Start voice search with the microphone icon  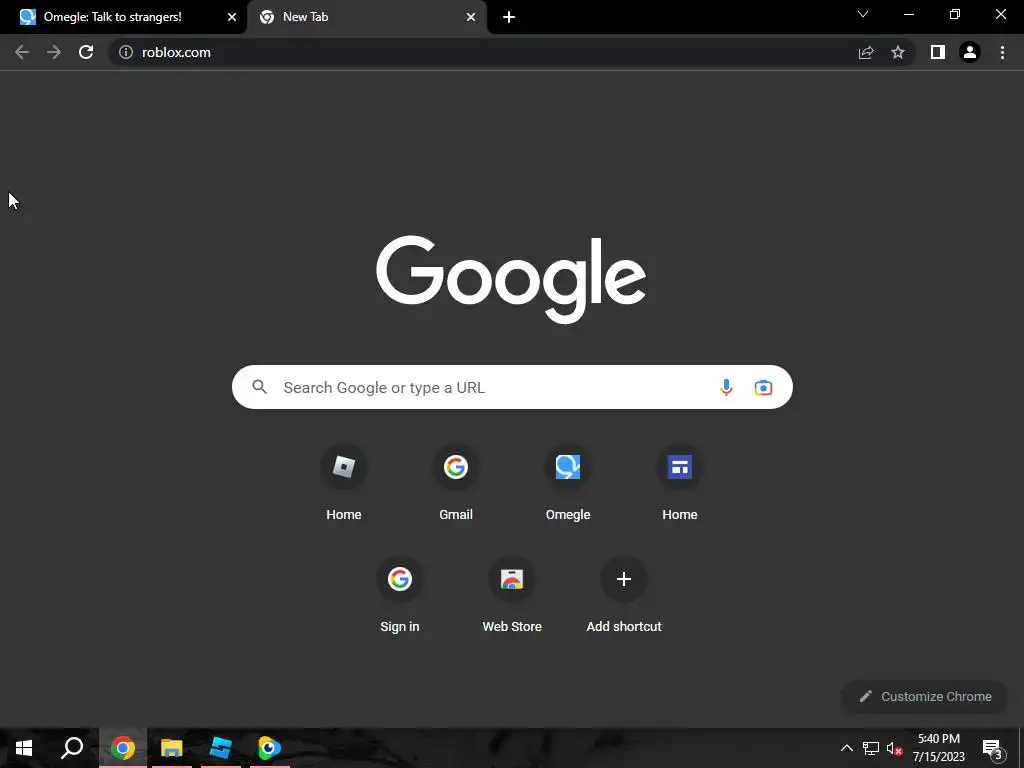point(726,387)
